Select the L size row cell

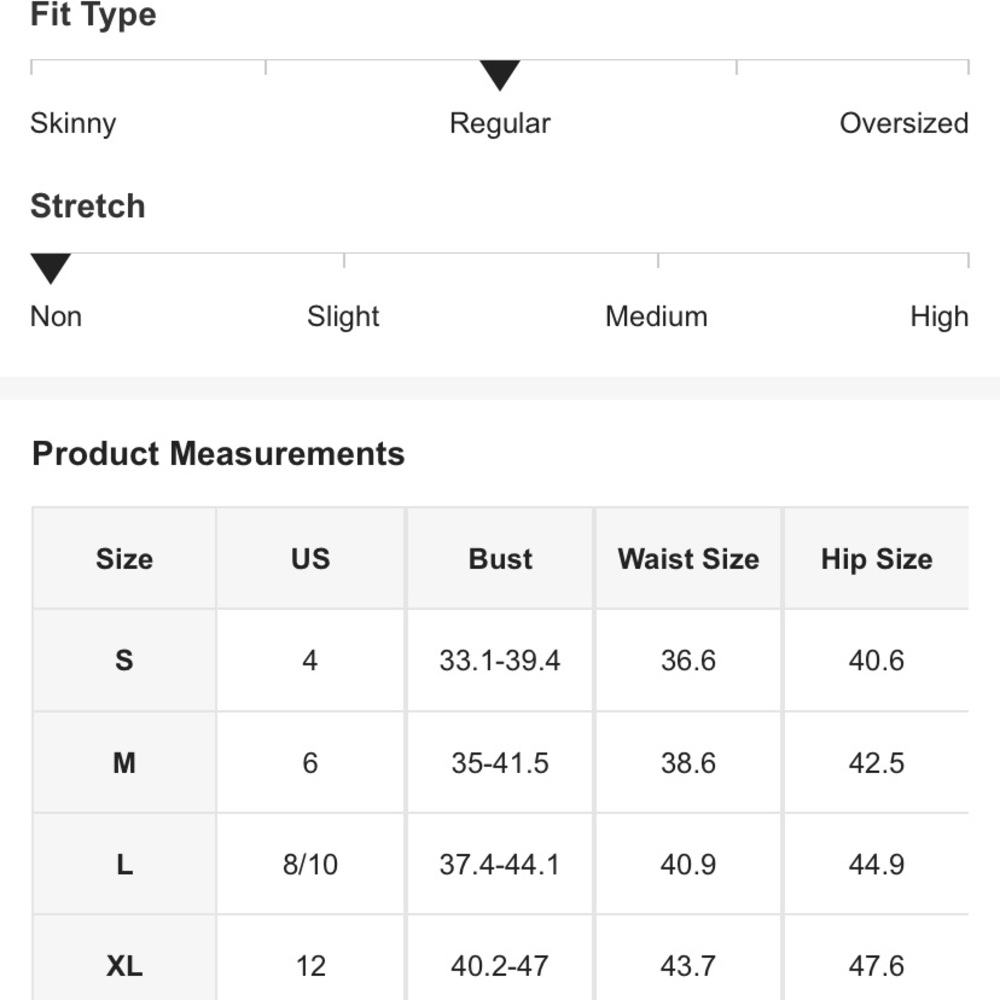(x=124, y=864)
